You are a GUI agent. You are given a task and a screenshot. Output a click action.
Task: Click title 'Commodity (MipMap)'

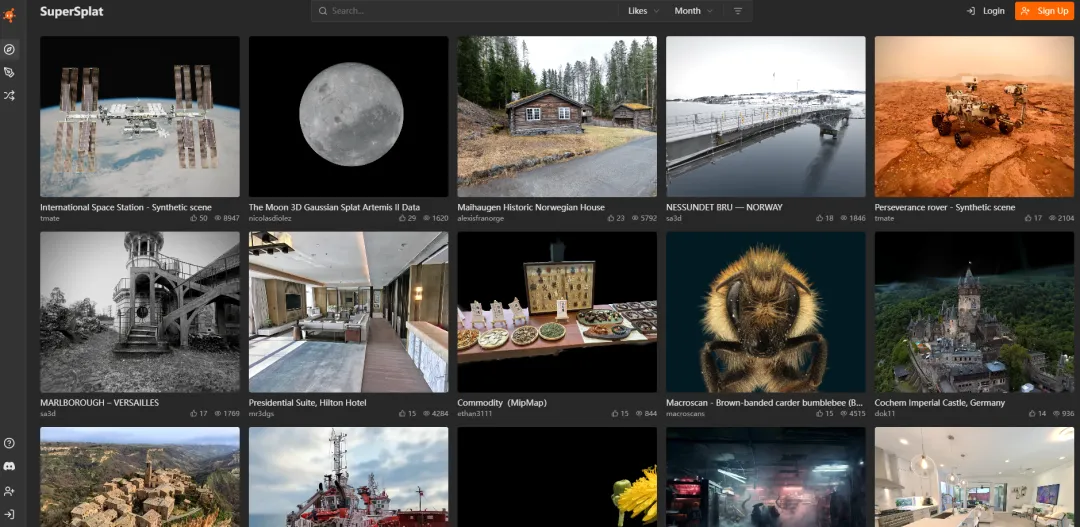tap(502, 402)
